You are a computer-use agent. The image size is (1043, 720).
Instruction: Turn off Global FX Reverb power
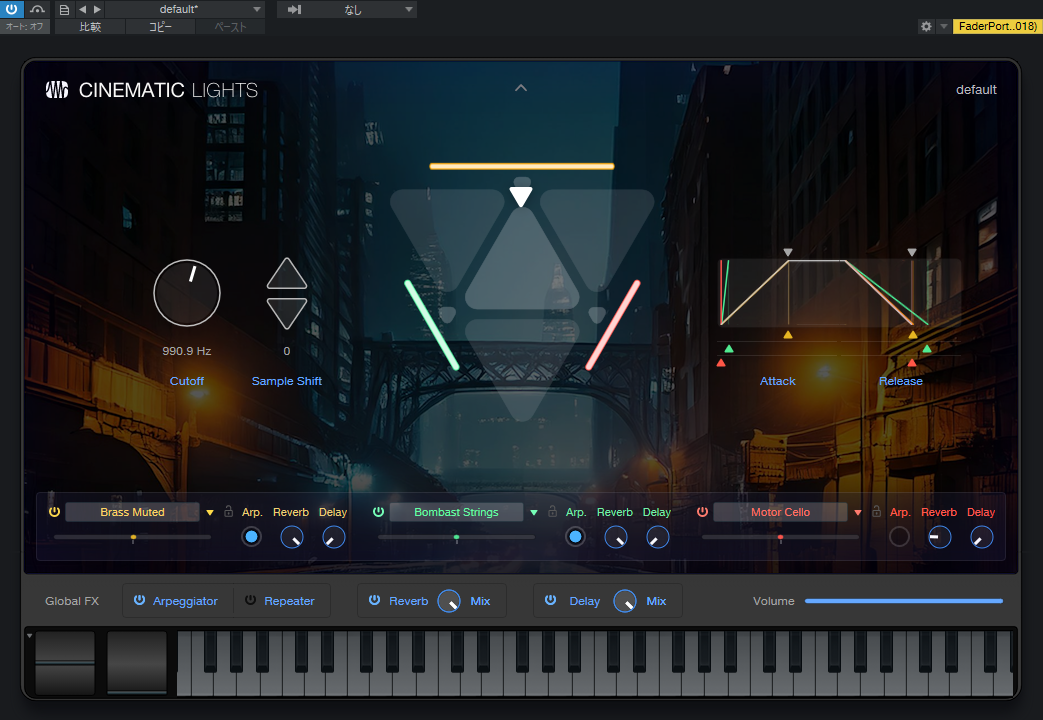pyautogui.click(x=374, y=601)
